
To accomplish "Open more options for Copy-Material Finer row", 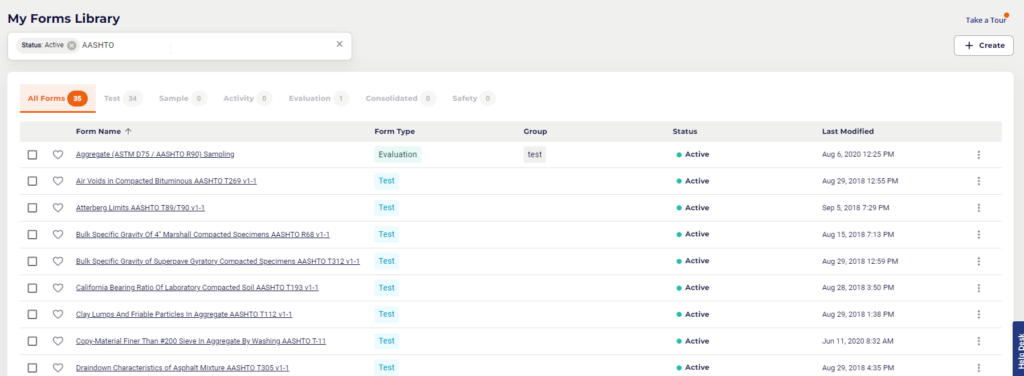I will pyautogui.click(x=978, y=341).
